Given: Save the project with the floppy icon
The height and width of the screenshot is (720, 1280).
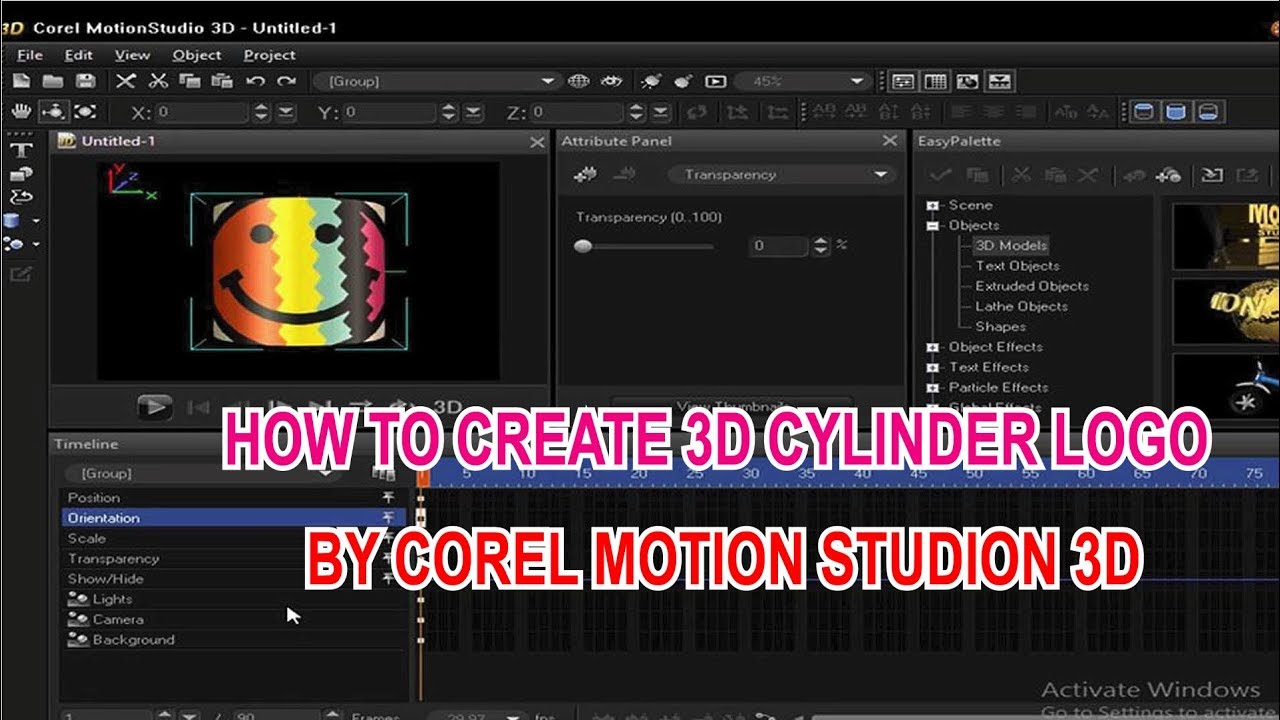Looking at the screenshot, I should [x=86, y=81].
